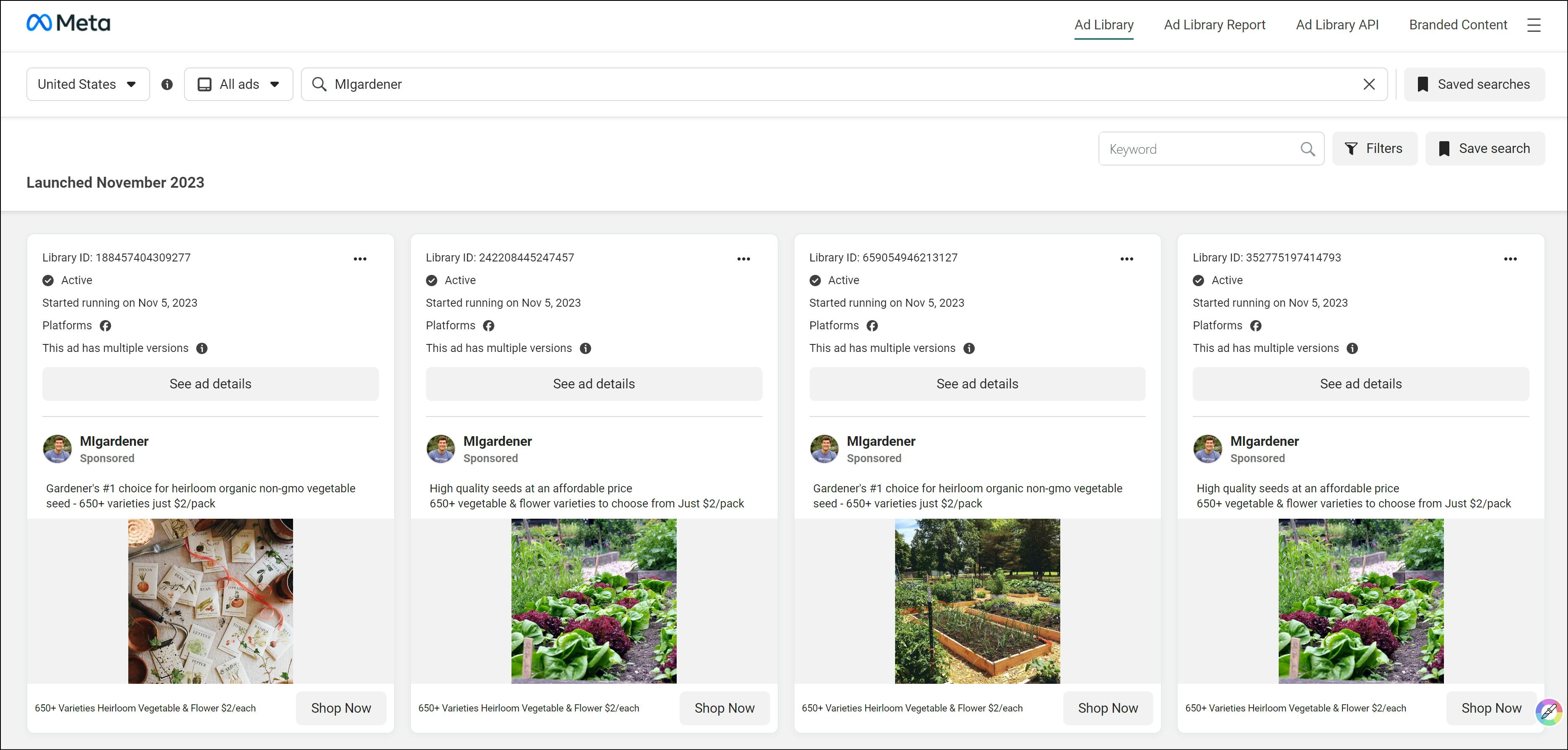Go to the Branded Content tab
Image resolution: width=1568 pixels, height=750 pixels.
click(x=1458, y=25)
